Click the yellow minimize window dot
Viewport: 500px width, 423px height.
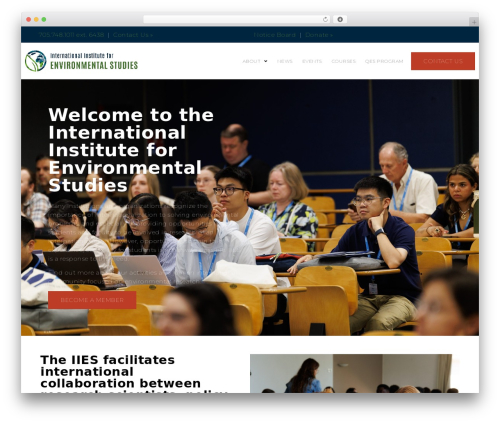point(36,20)
